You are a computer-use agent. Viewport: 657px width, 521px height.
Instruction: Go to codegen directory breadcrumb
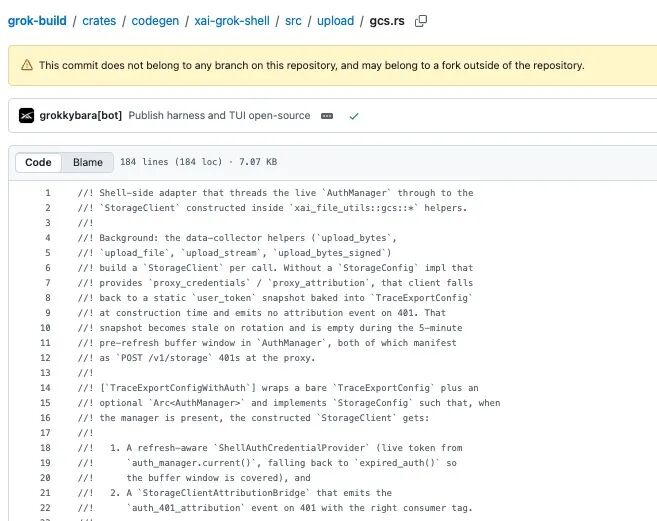[x=155, y=21]
